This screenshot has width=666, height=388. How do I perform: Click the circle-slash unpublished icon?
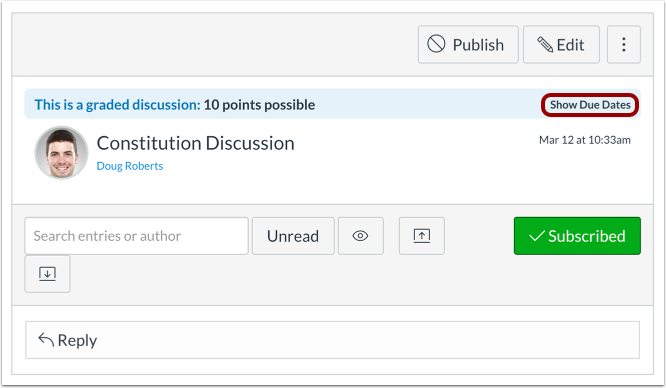(436, 44)
